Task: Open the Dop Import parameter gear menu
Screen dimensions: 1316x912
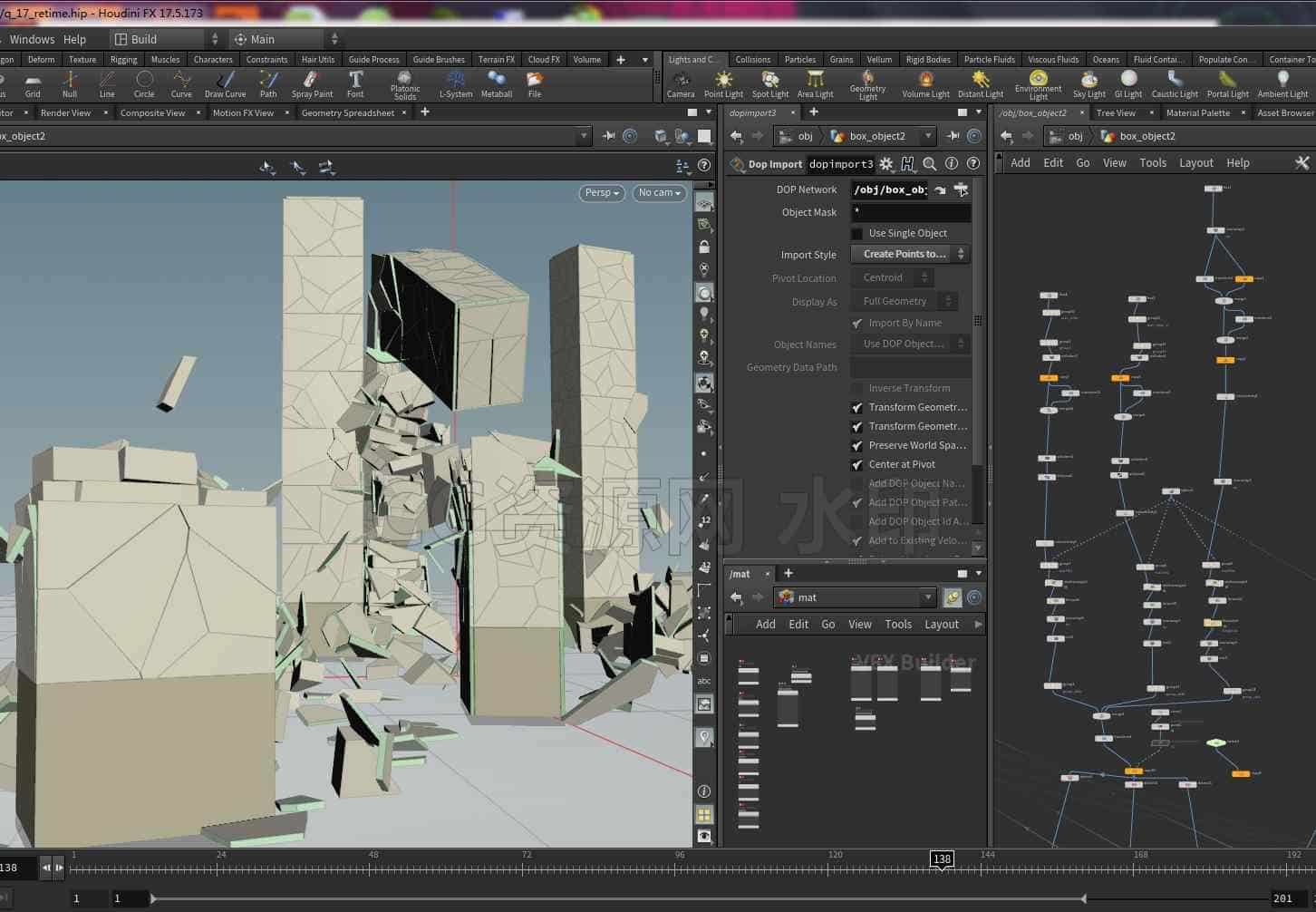Action: 886,164
